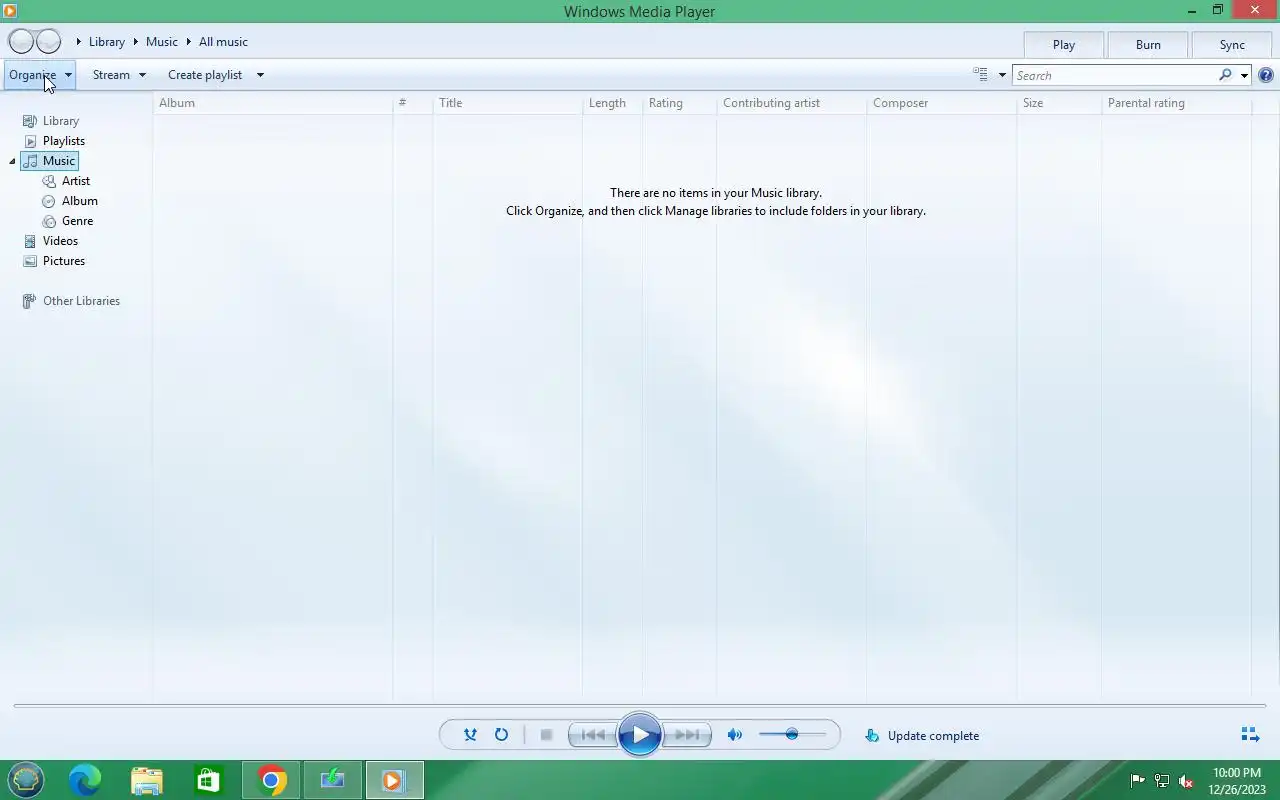This screenshot has height=800, width=1280.
Task: Click the Stop playback button
Action: point(546,735)
